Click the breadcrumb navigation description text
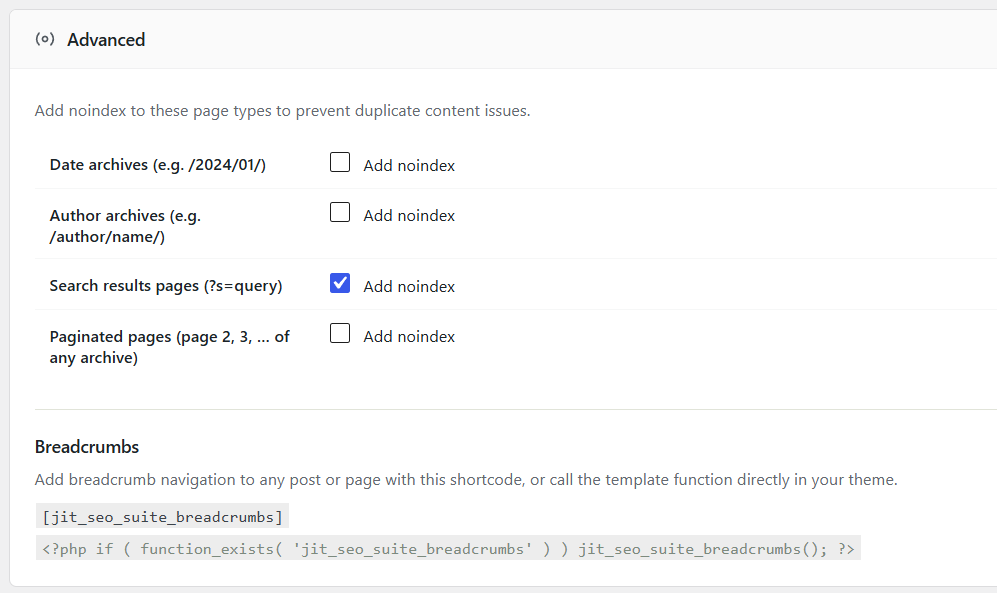The width and height of the screenshot is (997, 593). coord(466,480)
